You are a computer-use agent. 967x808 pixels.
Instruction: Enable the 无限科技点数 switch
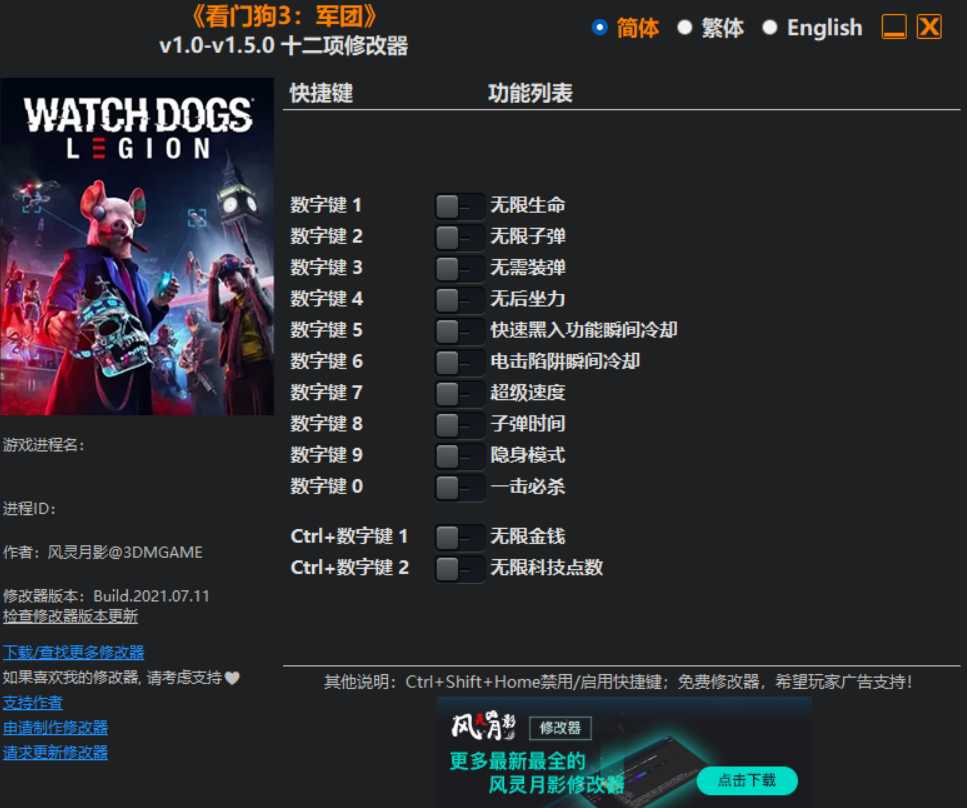459,568
